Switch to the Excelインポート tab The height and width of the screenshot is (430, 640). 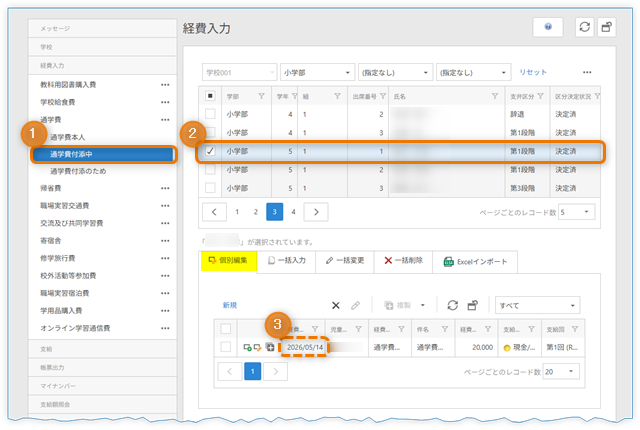475,262
